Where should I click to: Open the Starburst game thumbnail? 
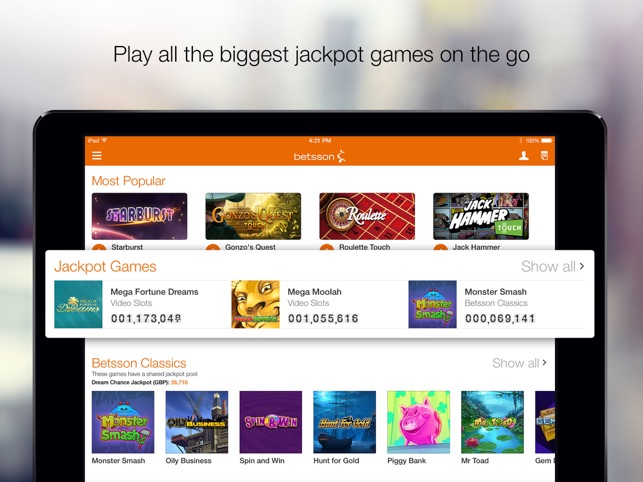pos(139,216)
